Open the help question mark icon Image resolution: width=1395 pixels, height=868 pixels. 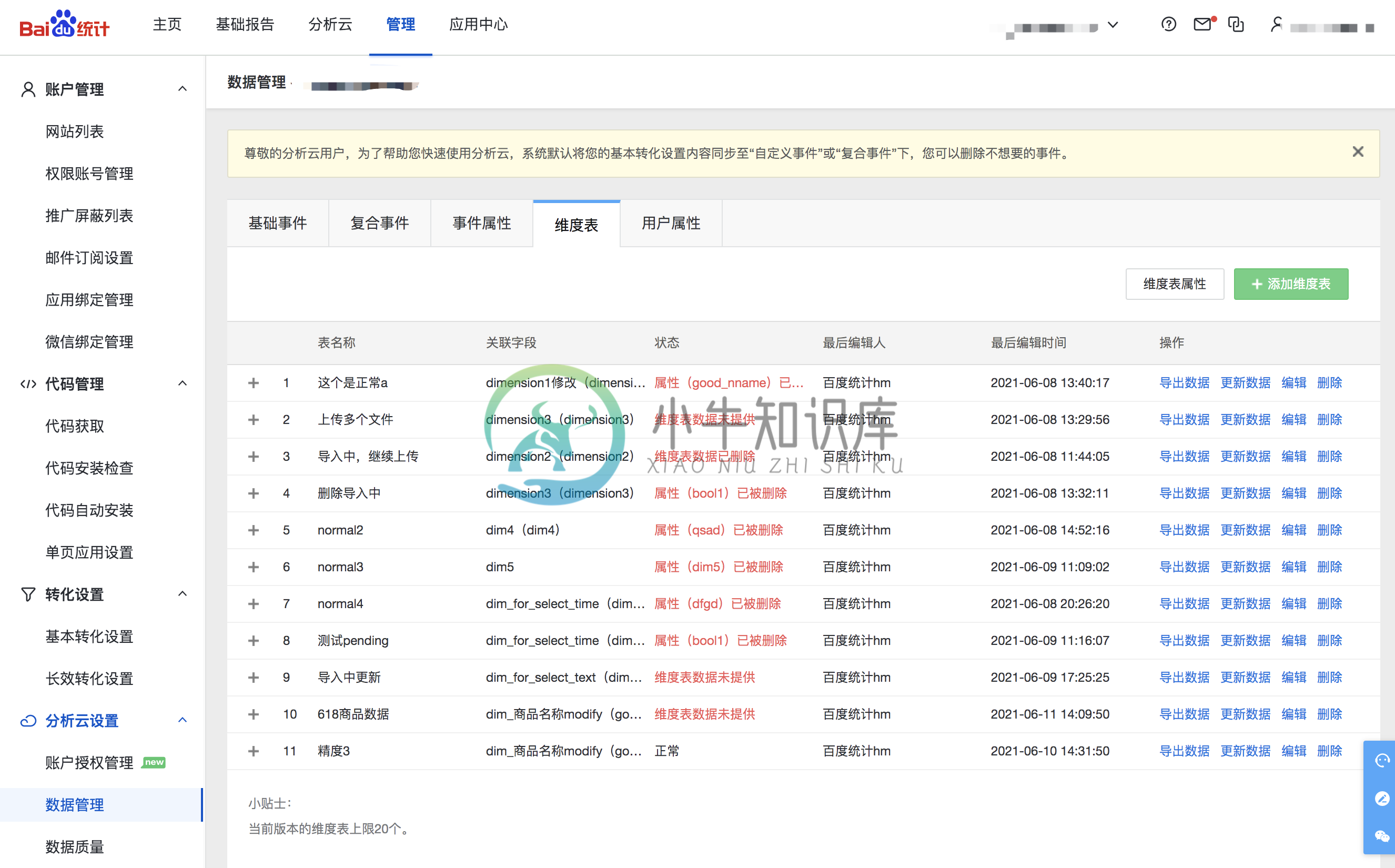click(x=1168, y=24)
